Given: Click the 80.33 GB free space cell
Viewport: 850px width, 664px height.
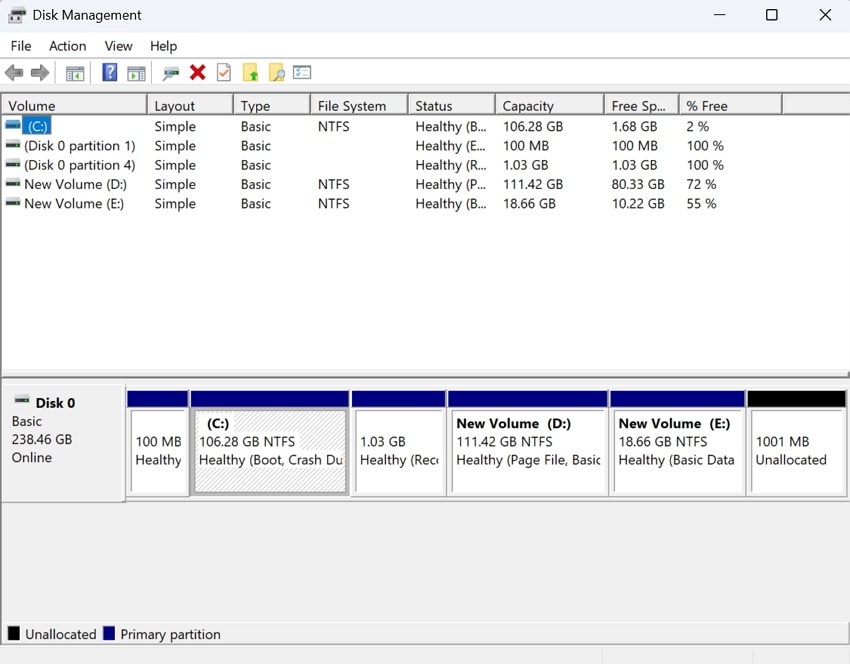Looking at the screenshot, I should (x=638, y=184).
